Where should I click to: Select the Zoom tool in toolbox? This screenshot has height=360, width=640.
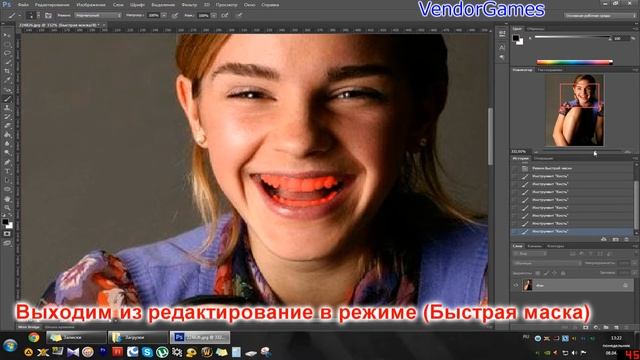[7, 208]
